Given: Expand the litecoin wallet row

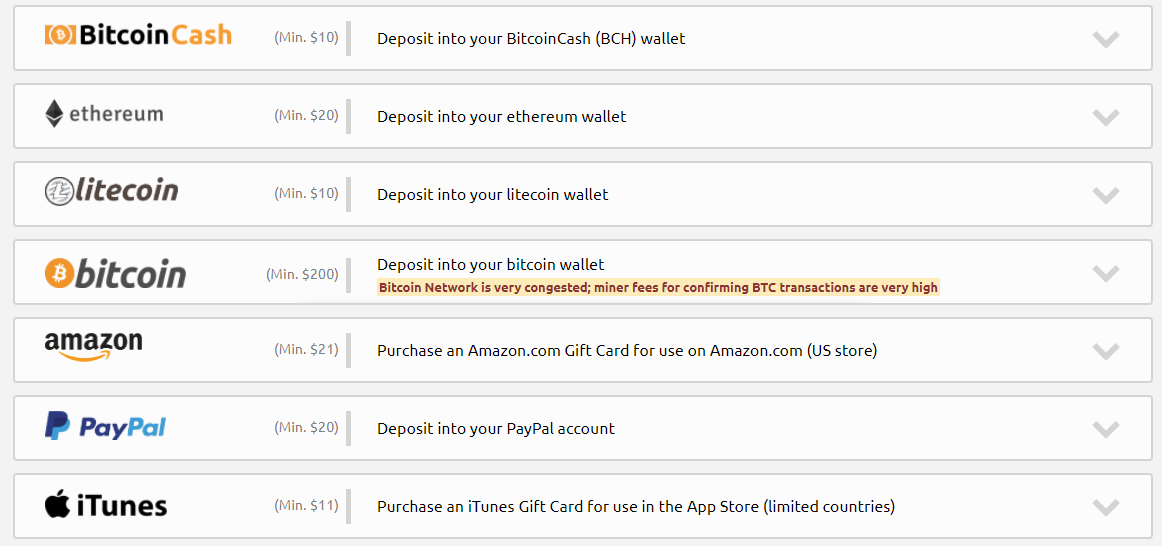Looking at the screenshot, I should pyautogui.click(x=1105, y=195).
